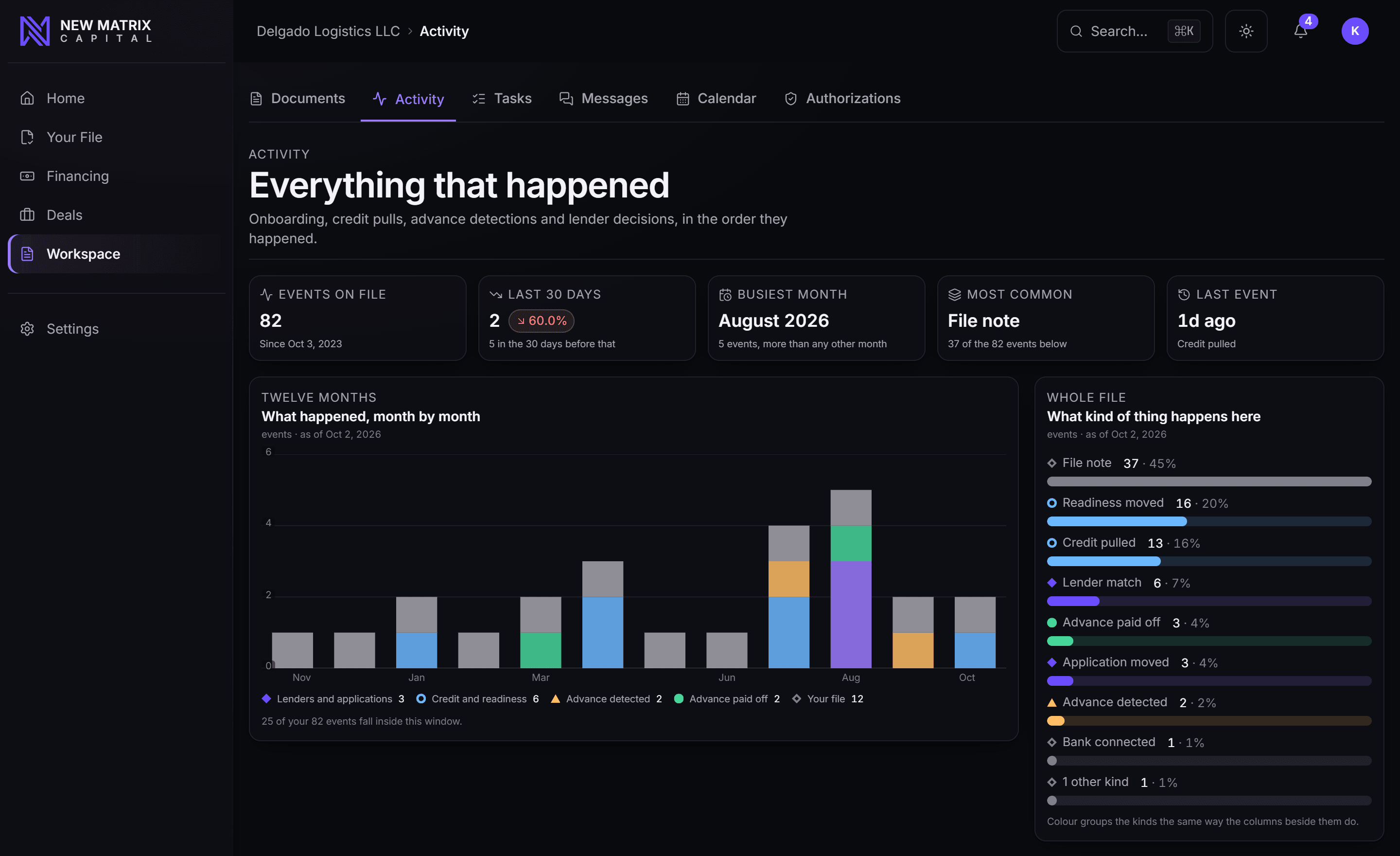Toggle Credit and readiness legend item
This screenshot has height=856, width=1400.
click(477, 698)
